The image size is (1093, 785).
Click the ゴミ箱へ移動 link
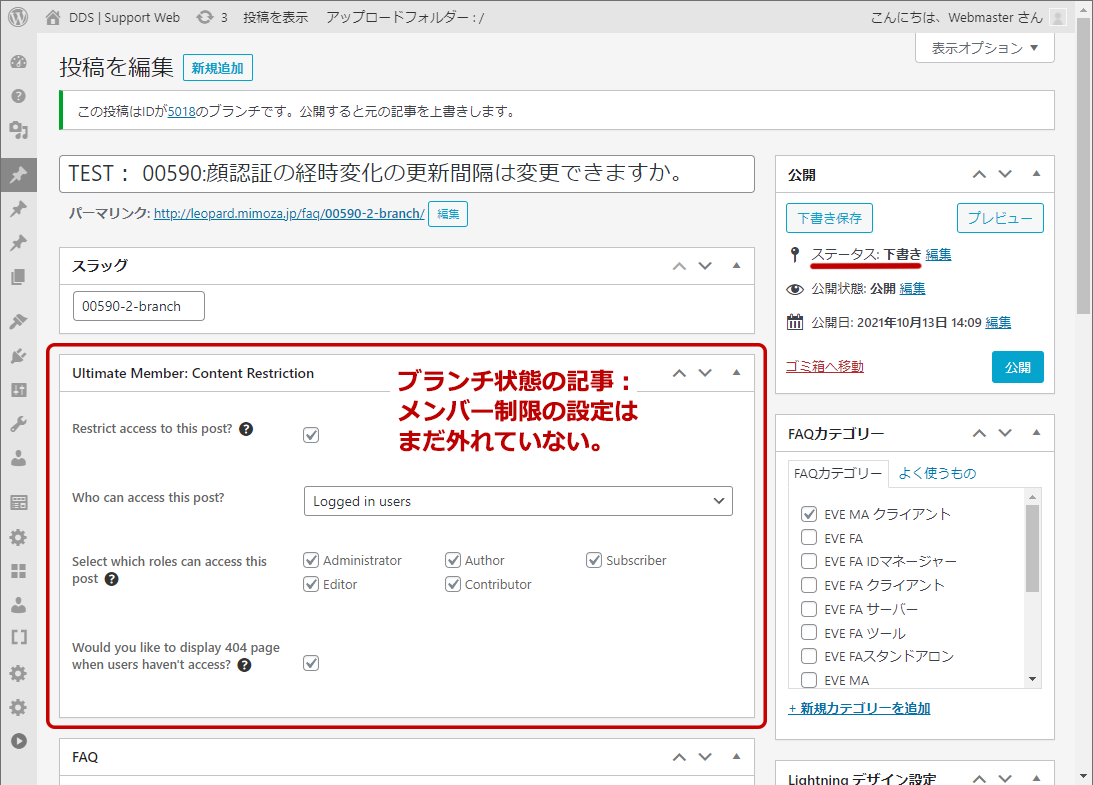point(825,366)
